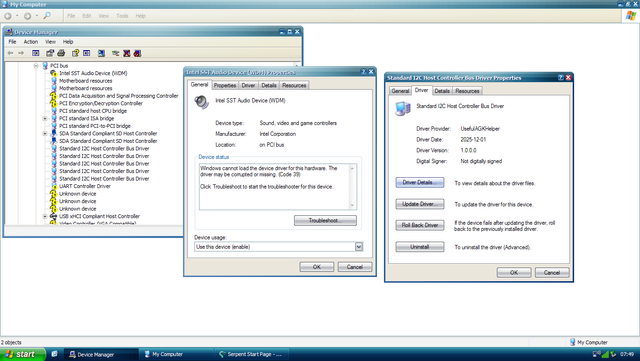The image size is (640, 361).
Task: Click the Forward history dropdown arrow in My Computer
Action: point(37,16)
